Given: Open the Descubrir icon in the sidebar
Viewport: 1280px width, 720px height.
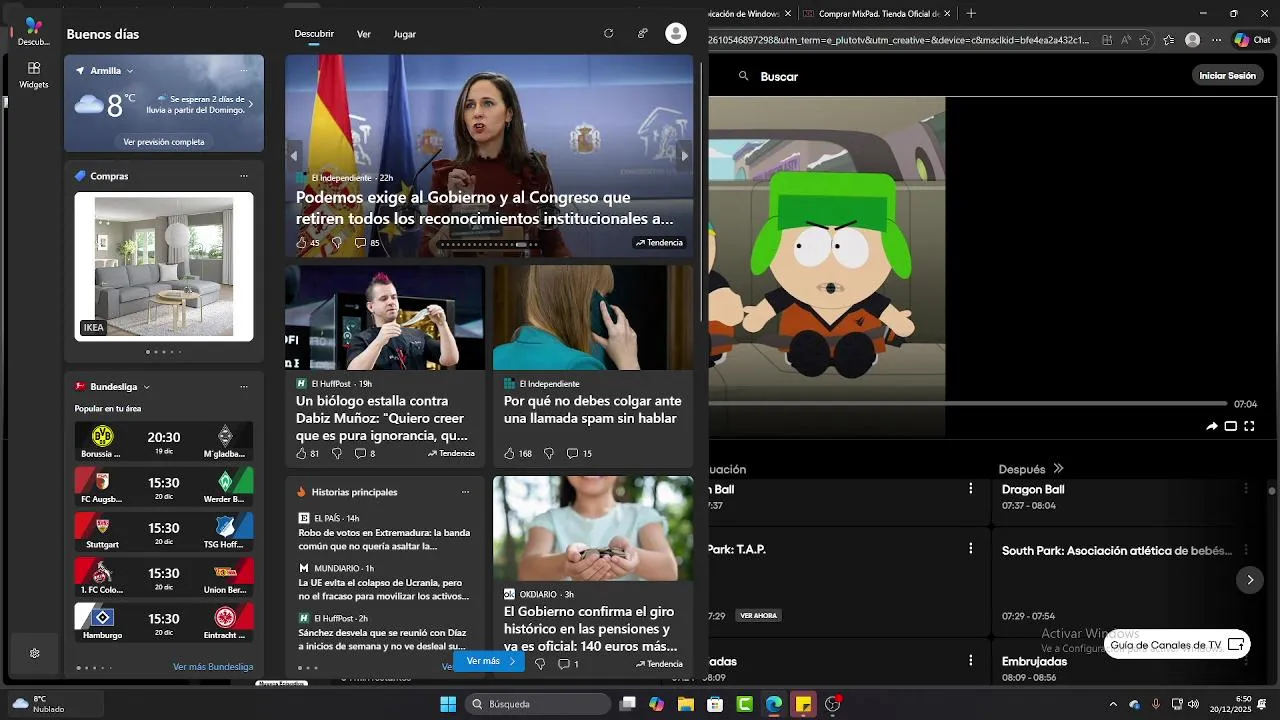Looking at the screenshot, I should coord(33,31).
